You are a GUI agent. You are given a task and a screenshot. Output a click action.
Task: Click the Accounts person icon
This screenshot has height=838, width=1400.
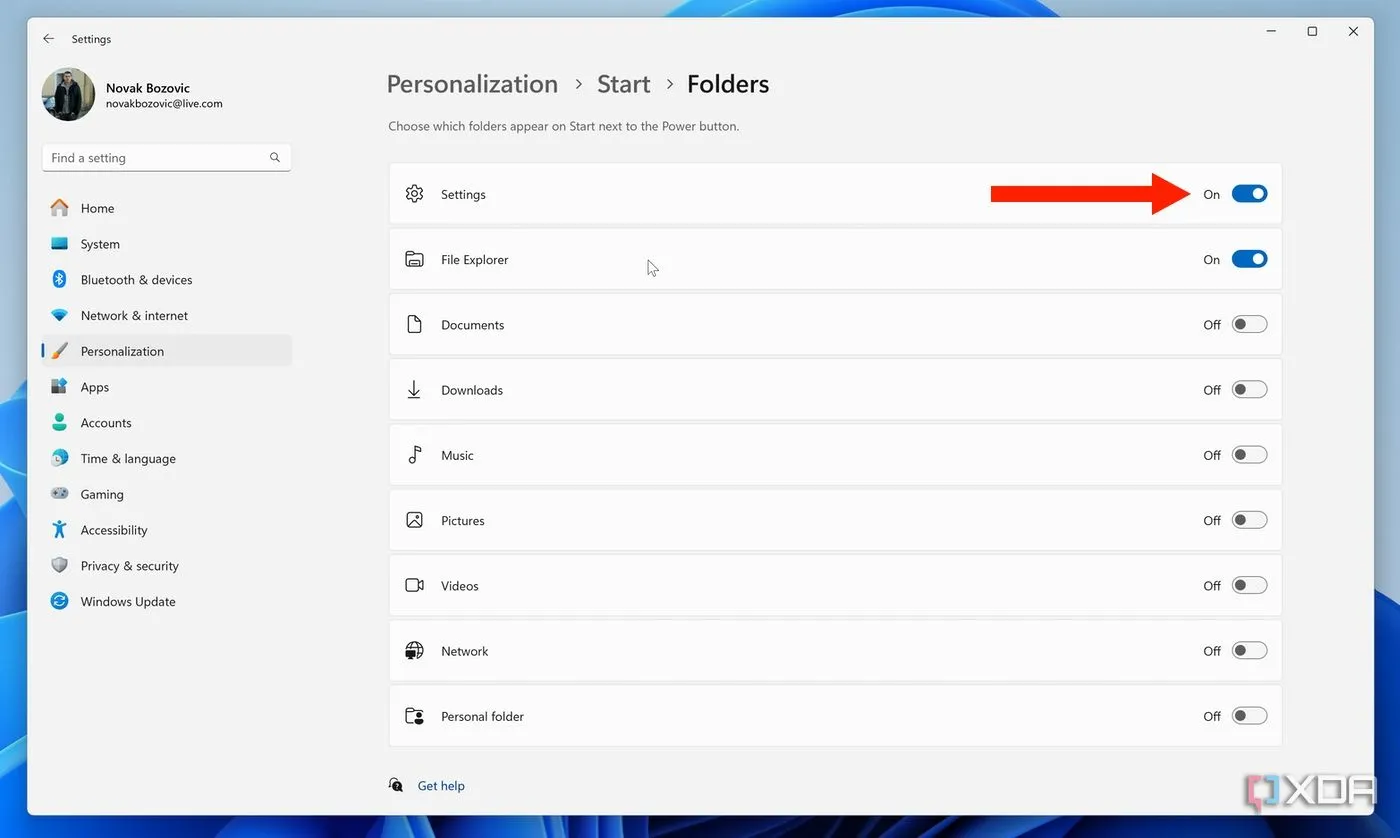[60, 423]
